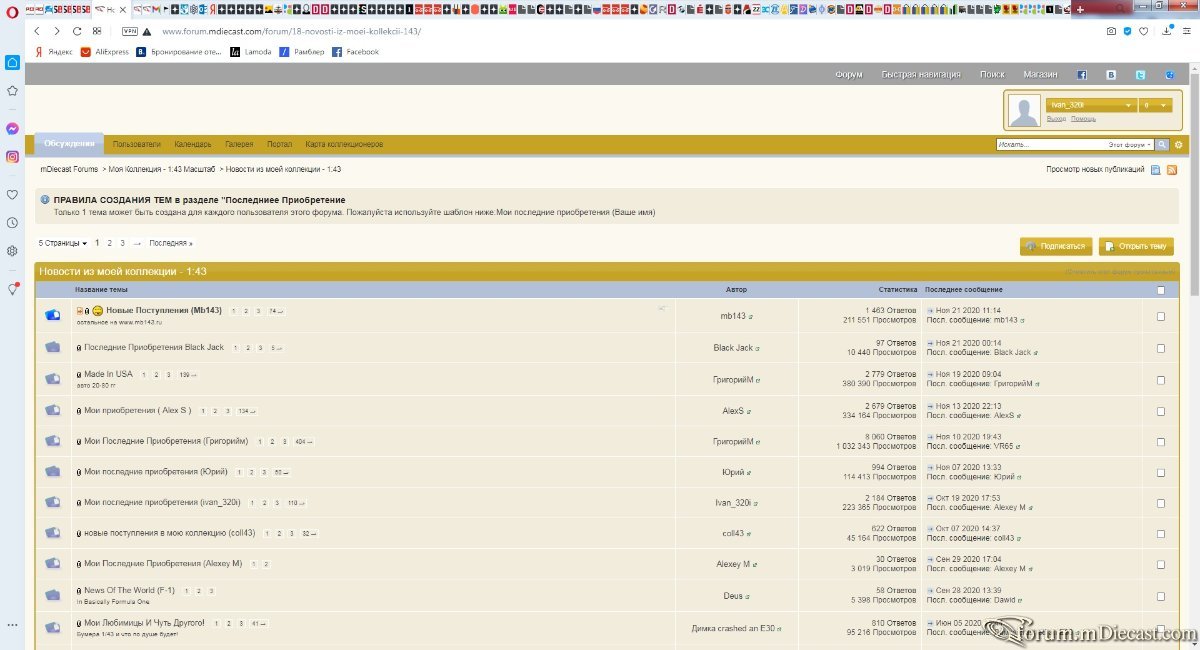This screenshot has width=1200, height=650.
Task: Open Календарь tab
Action: 193,144
